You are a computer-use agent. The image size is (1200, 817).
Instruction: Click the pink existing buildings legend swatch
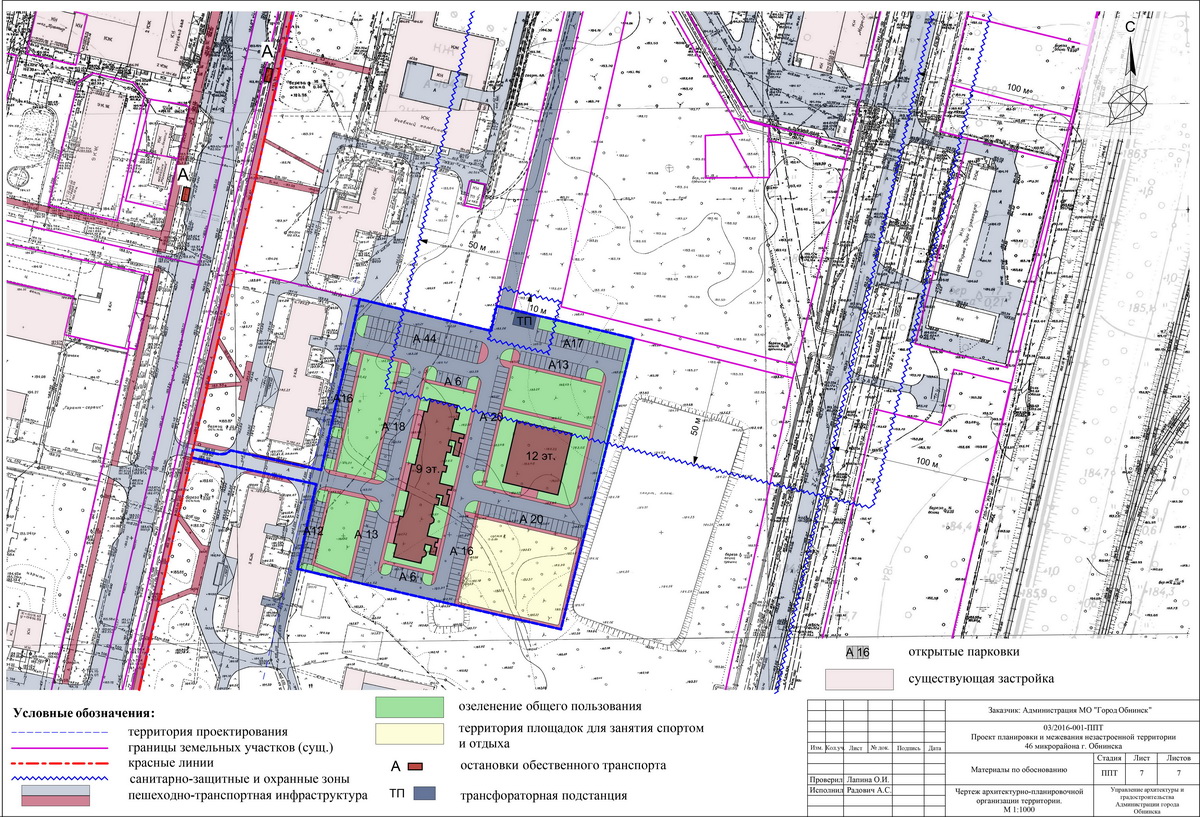(x=858, y=679)
